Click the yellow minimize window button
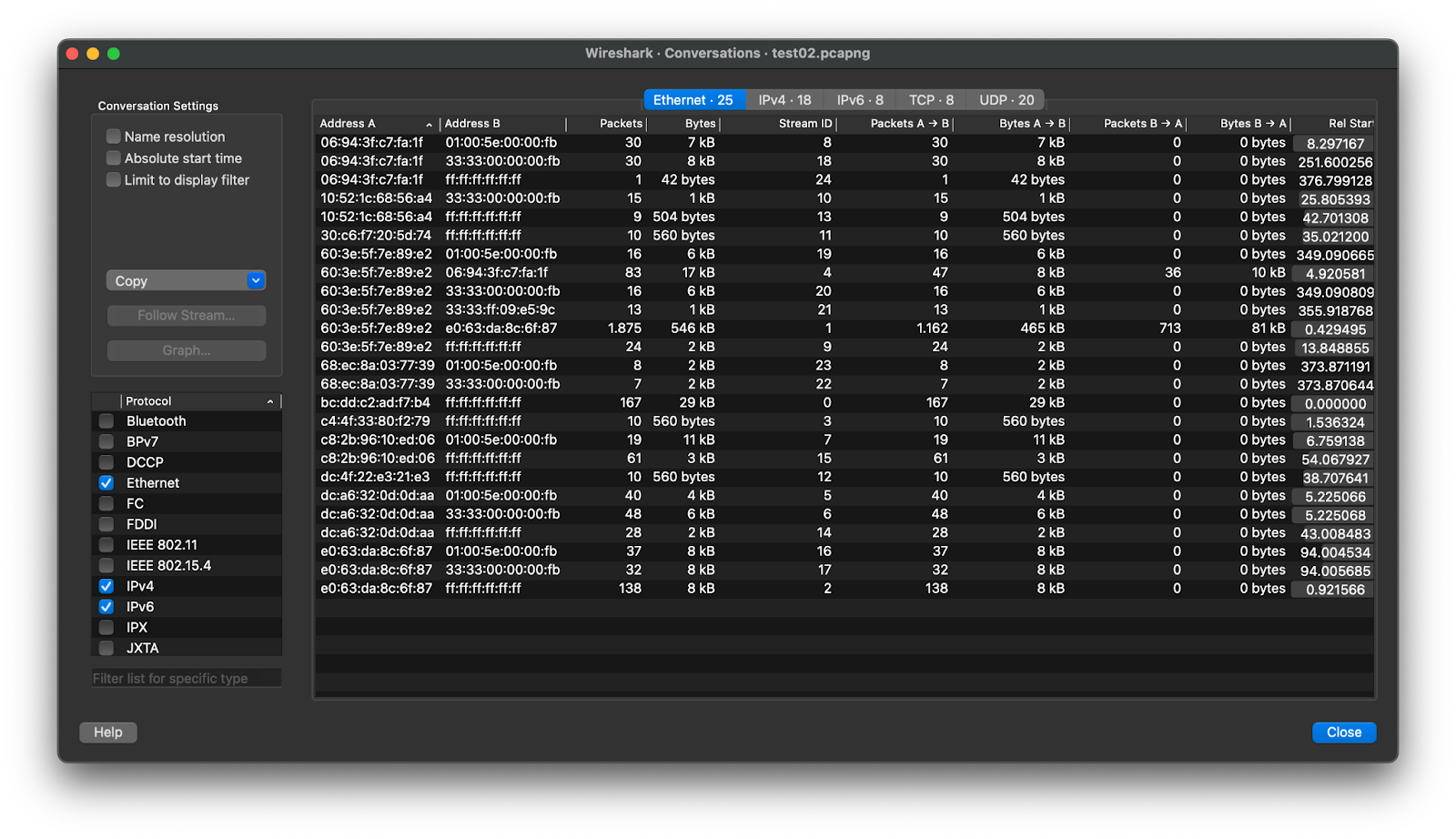 [93, 54]
